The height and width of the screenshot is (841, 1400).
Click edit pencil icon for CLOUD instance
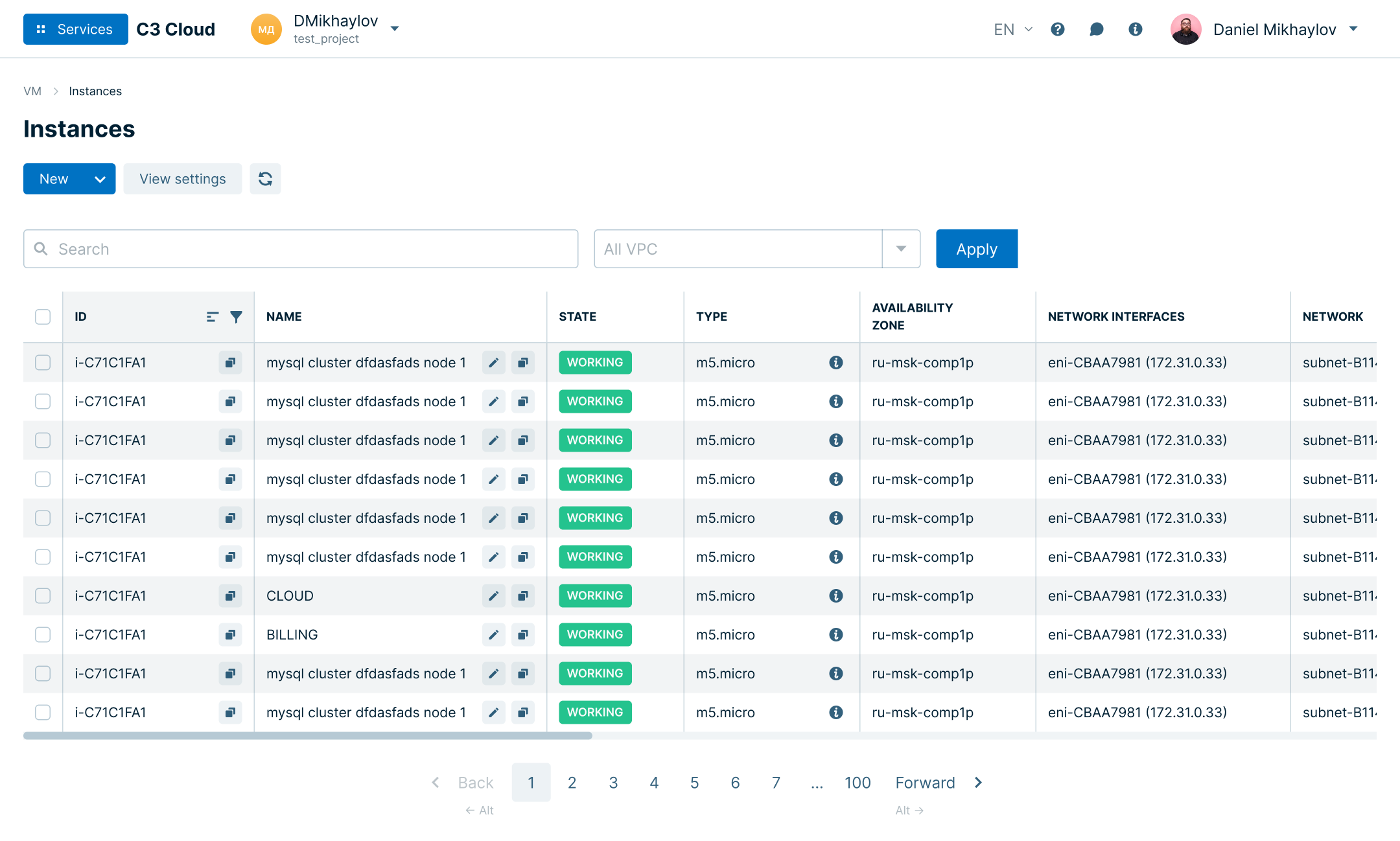pyautogui.click(x=493, y=596)
